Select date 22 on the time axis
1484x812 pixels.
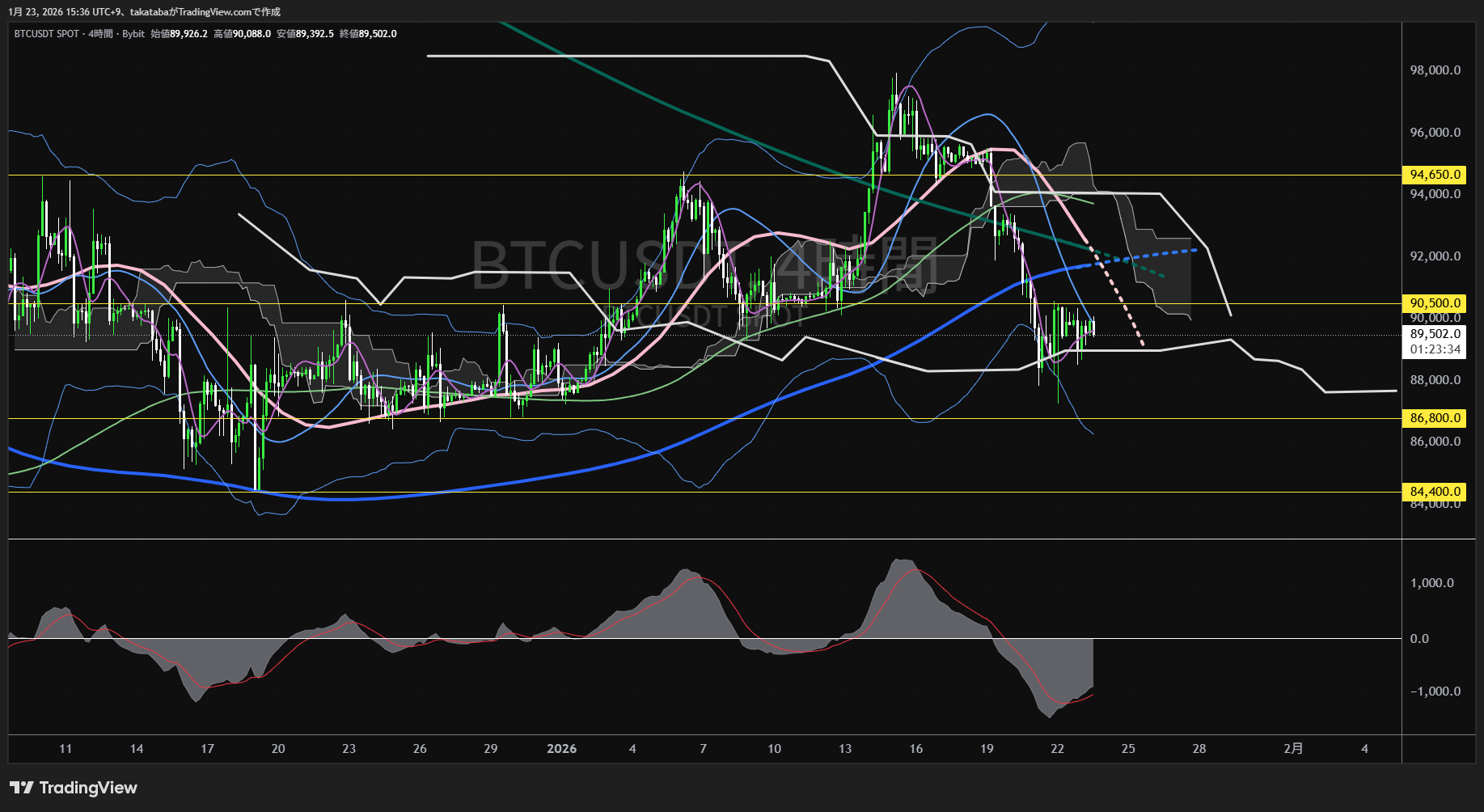1057,749
